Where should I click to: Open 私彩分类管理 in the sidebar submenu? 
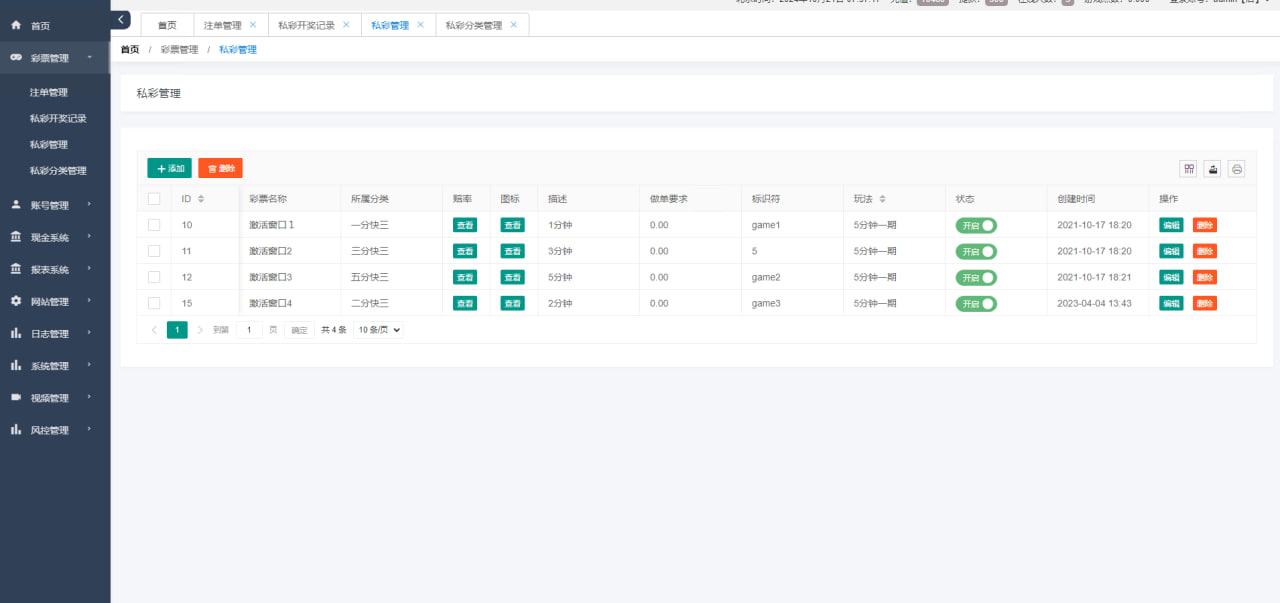58,170
